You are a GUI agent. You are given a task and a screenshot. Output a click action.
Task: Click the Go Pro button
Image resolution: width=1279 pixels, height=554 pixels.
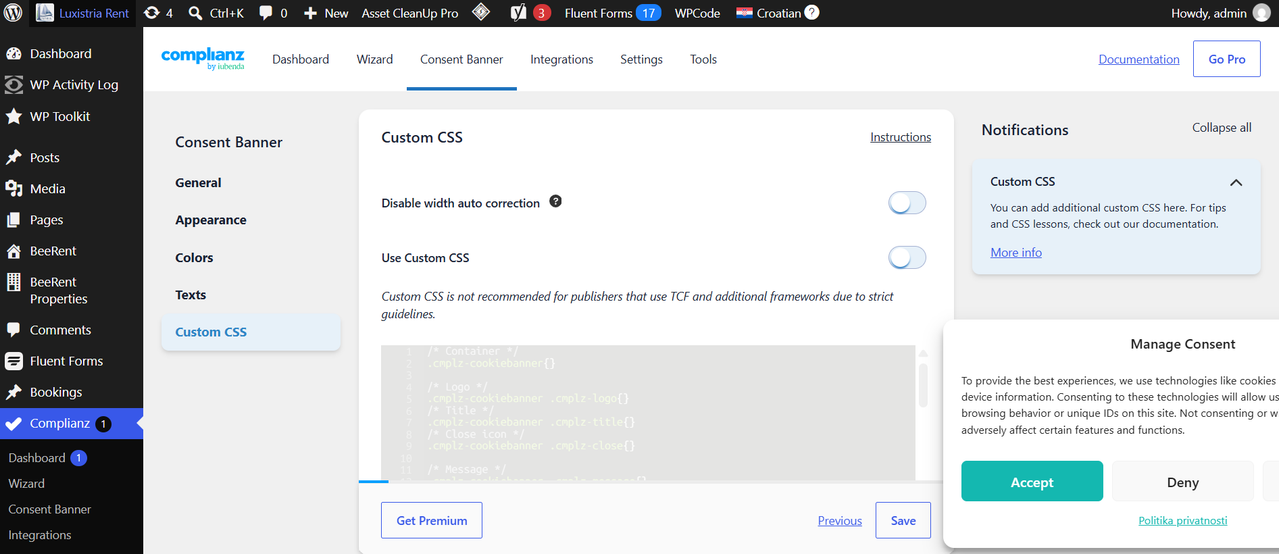(x=1226, y=59)
